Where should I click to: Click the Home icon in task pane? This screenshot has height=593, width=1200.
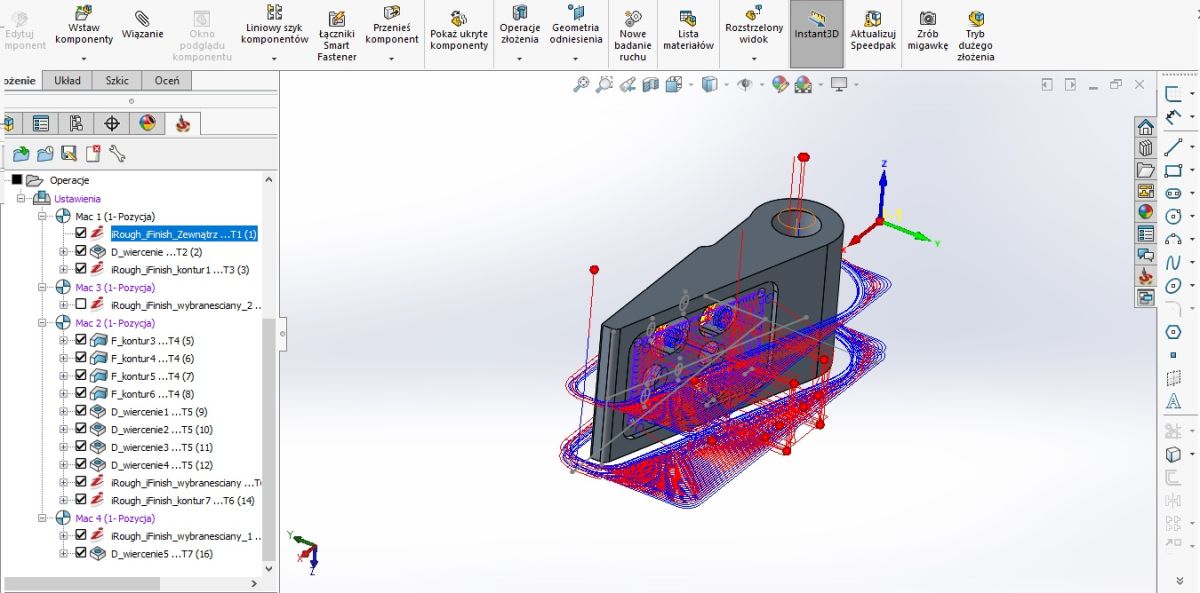[1145, 127]
